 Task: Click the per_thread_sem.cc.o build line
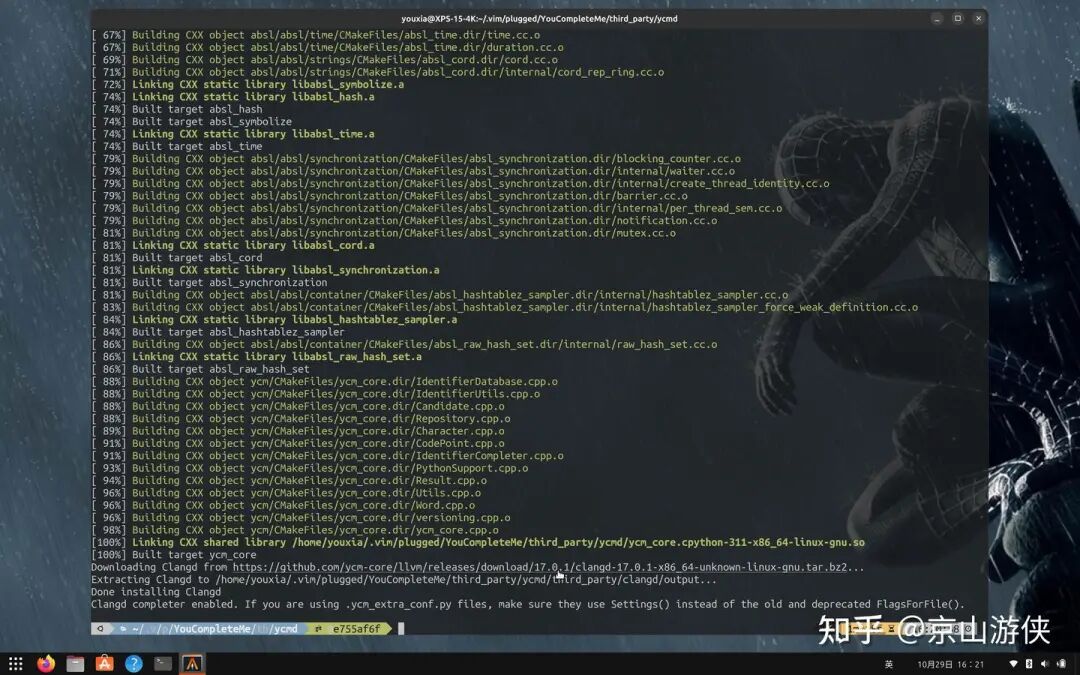[437, 208]
